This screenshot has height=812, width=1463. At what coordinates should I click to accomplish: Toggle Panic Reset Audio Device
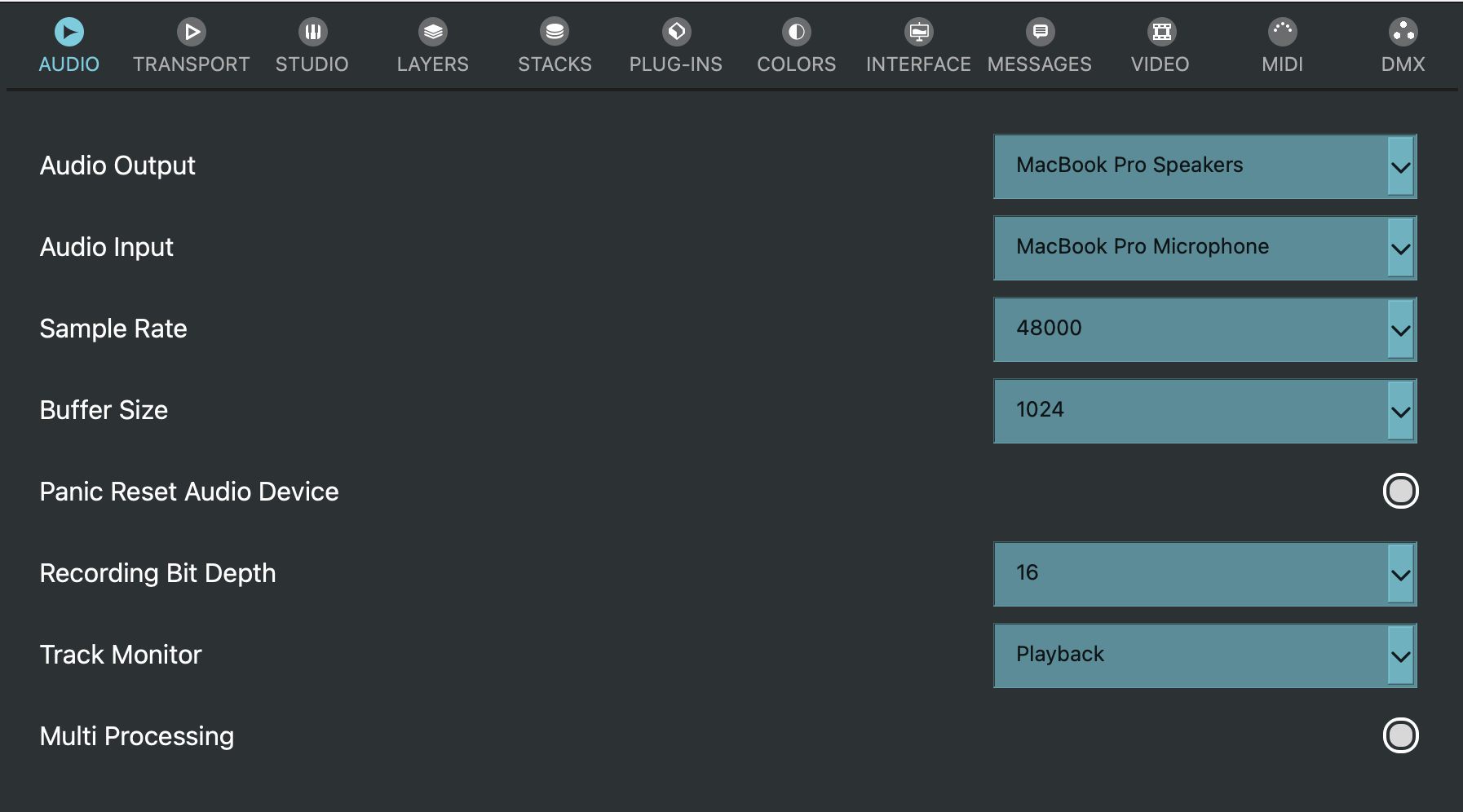pyautogui.click(x=1400, y=491)
